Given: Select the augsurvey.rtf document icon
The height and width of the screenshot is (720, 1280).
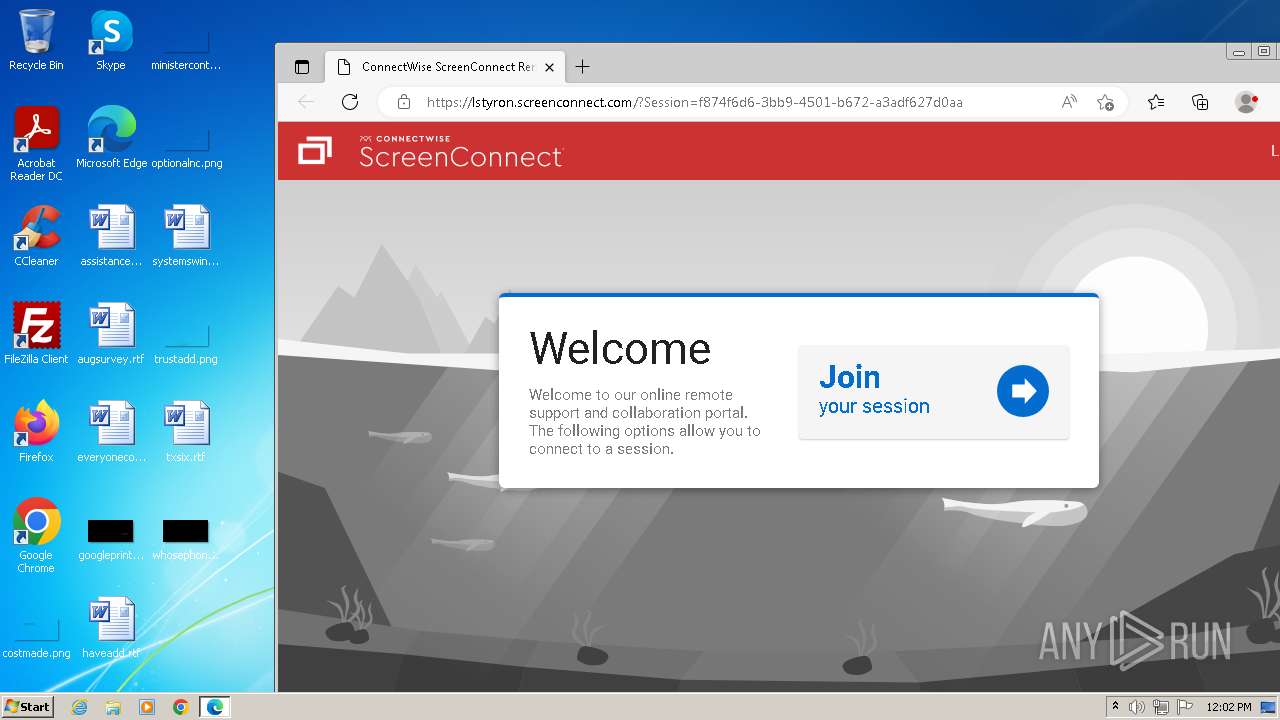Looking at the screenshot, I should click(111, 334).
